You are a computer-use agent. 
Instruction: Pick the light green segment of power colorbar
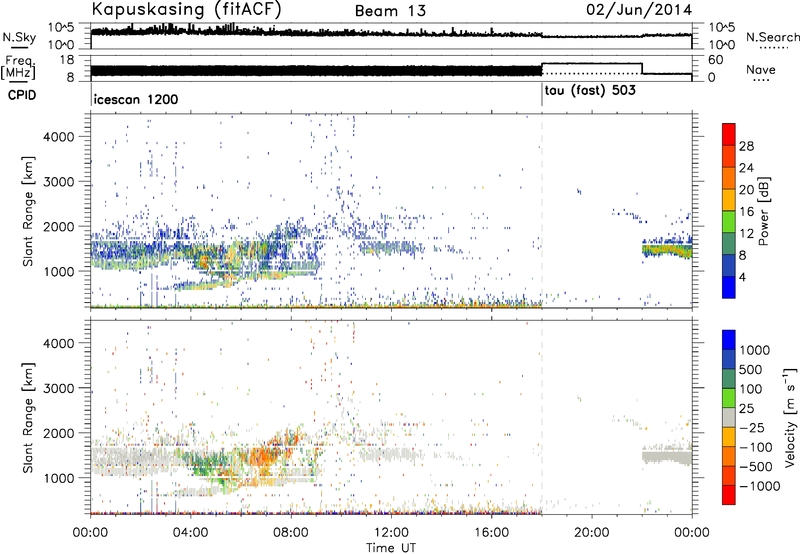coord(729,221)
